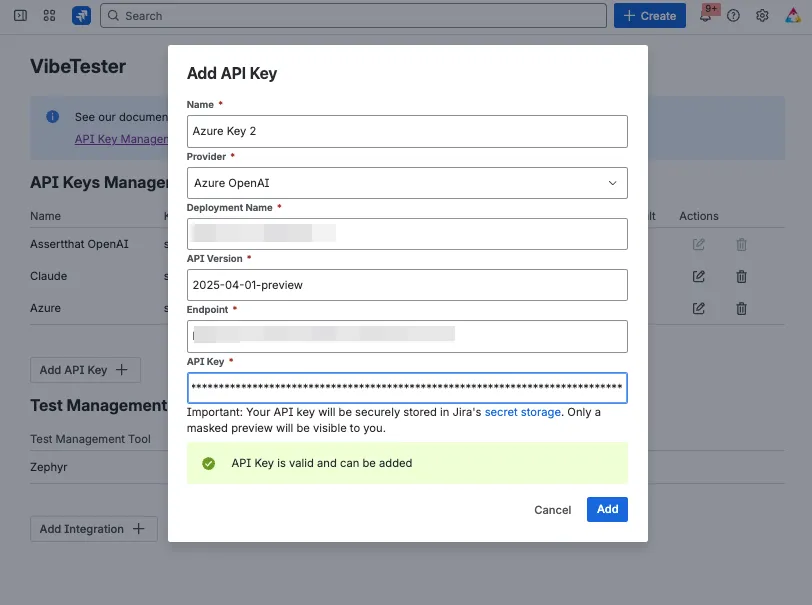
Task: Open the Provider Azure OpenAI dropdown
Action: pyautogui.click(x=407, y=183)
